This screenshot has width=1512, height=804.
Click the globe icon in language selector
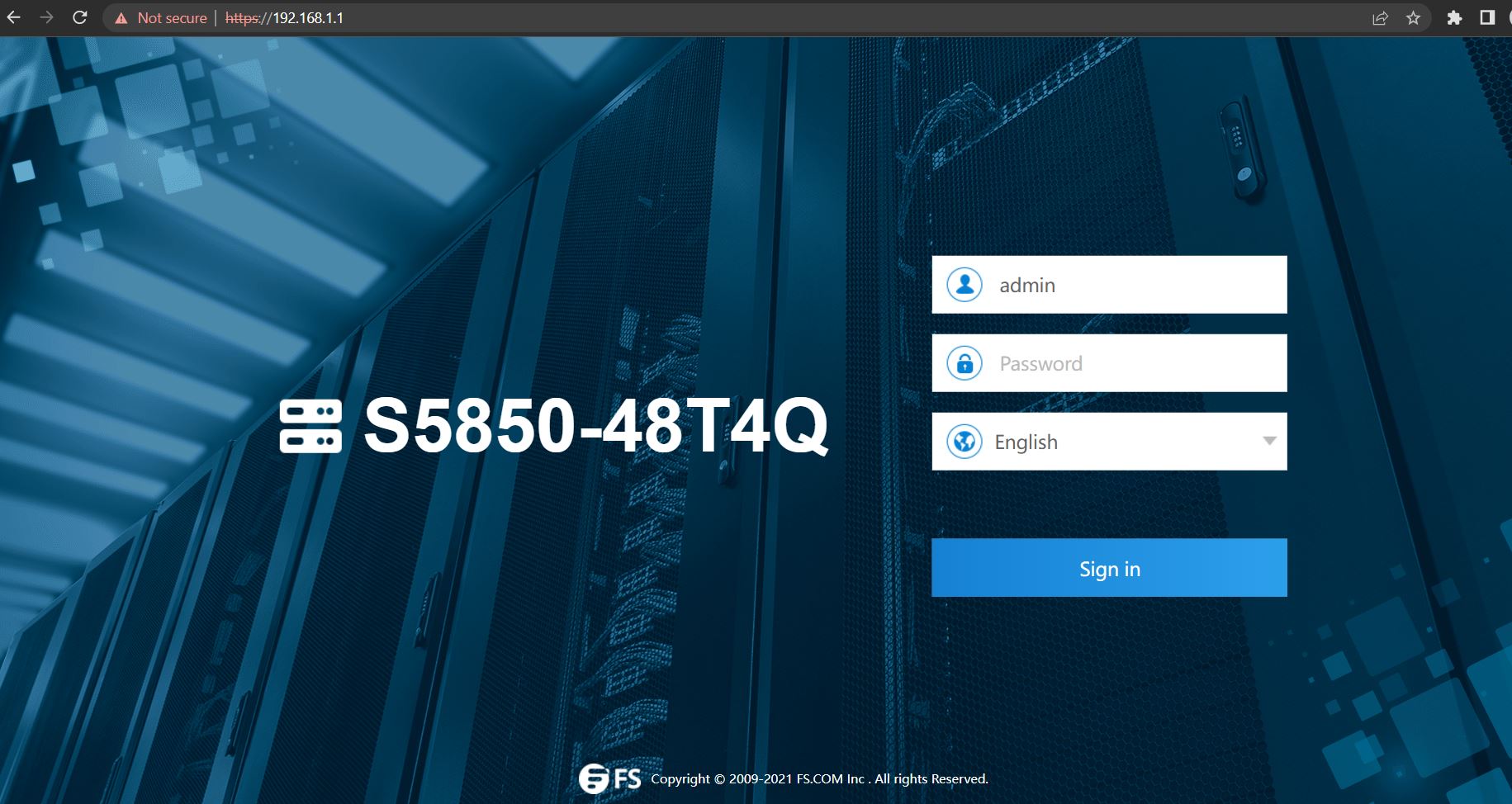coord(965,442)
